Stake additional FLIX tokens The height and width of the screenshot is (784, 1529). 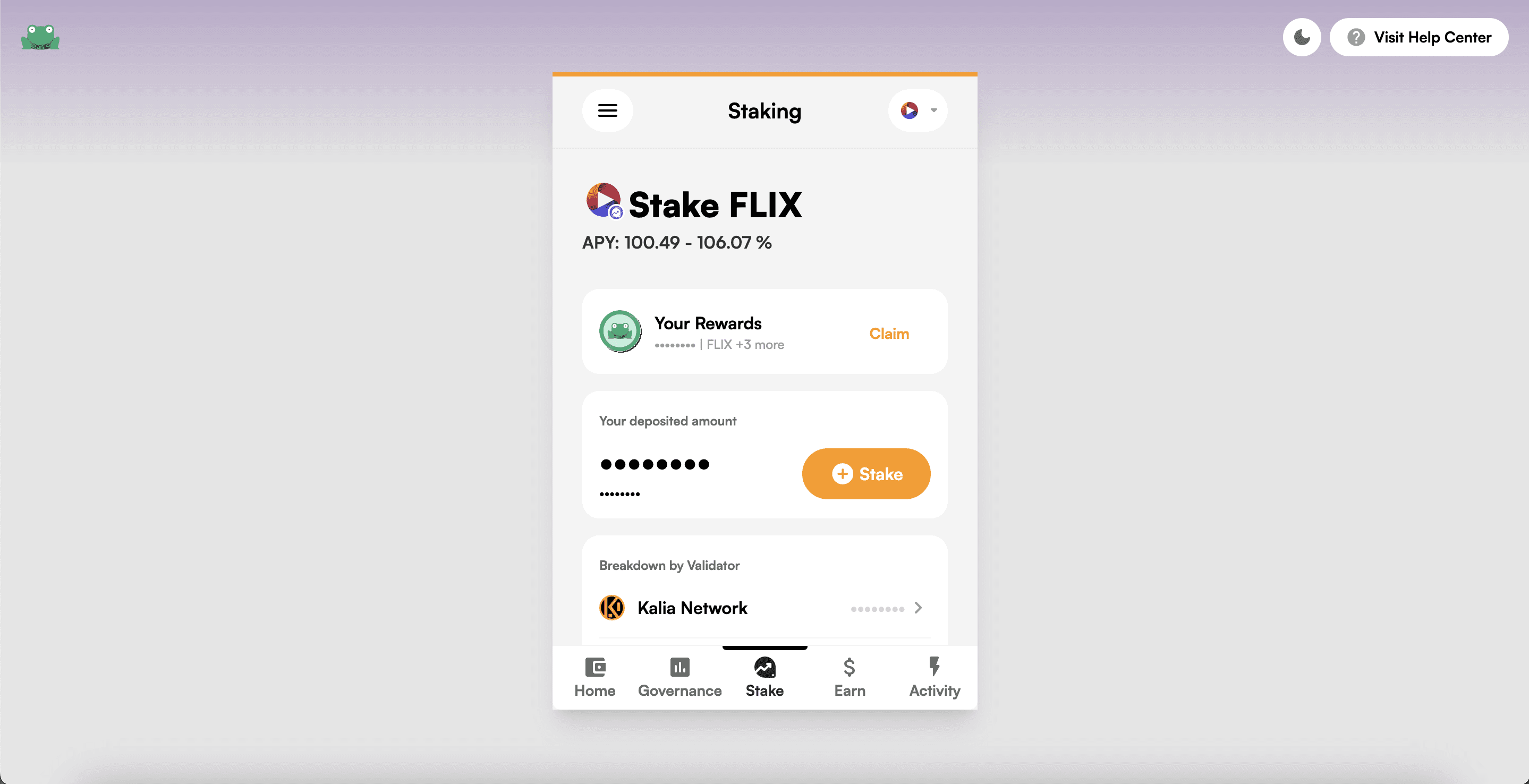866,473
